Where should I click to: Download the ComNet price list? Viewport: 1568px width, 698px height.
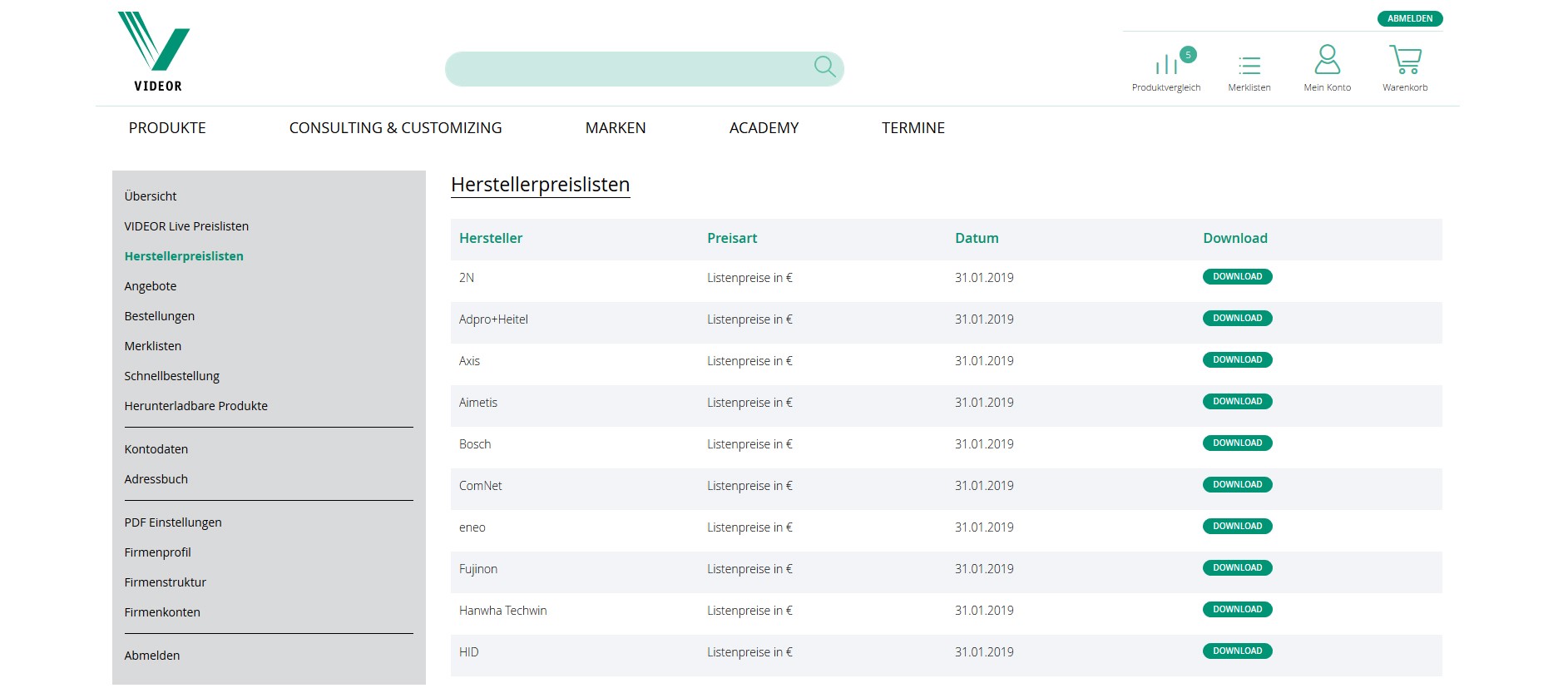(x=1237, y=485)
